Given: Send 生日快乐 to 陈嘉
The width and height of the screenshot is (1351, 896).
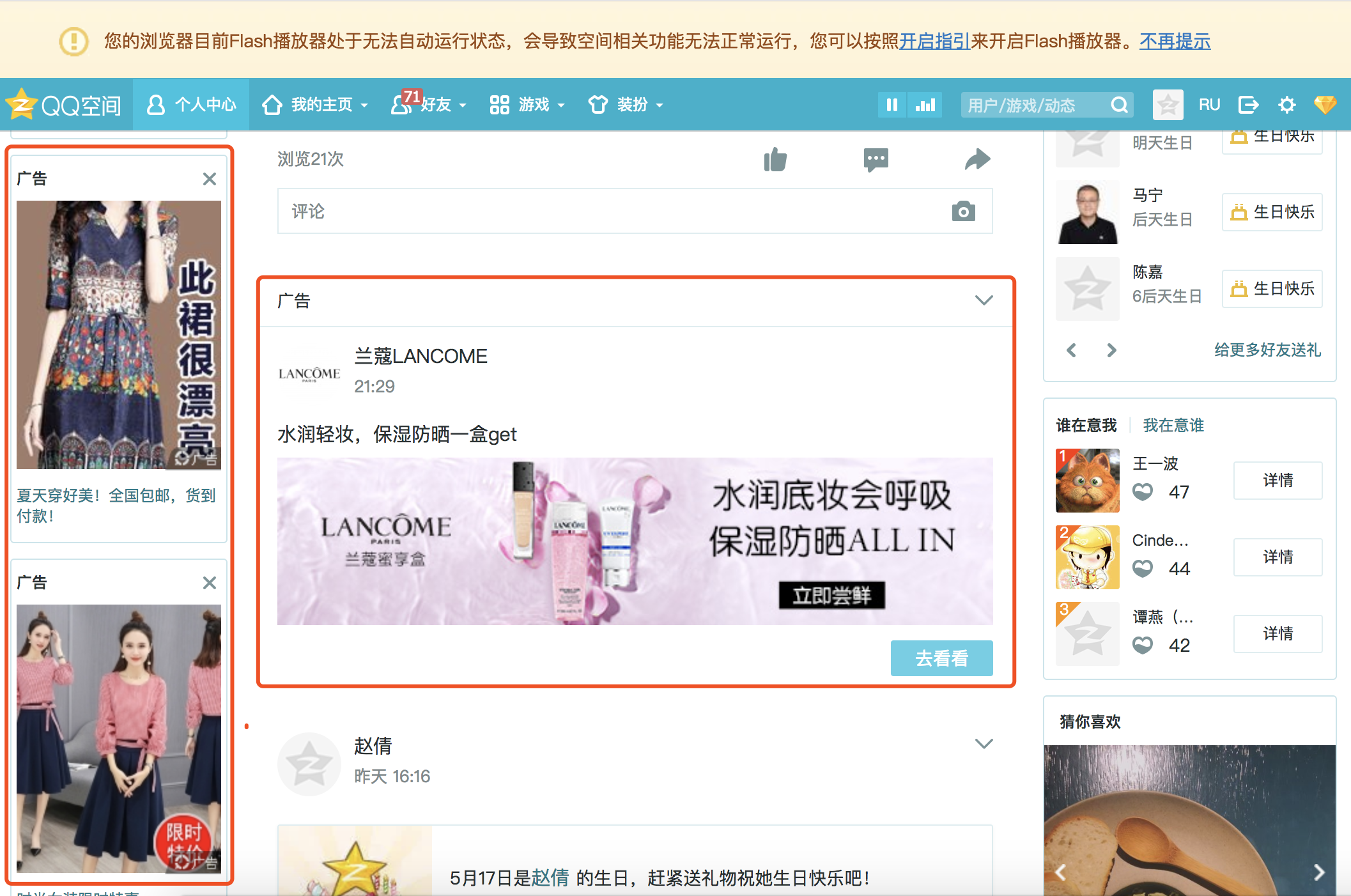Looking at the screenshot, I should click(1272, 288).
